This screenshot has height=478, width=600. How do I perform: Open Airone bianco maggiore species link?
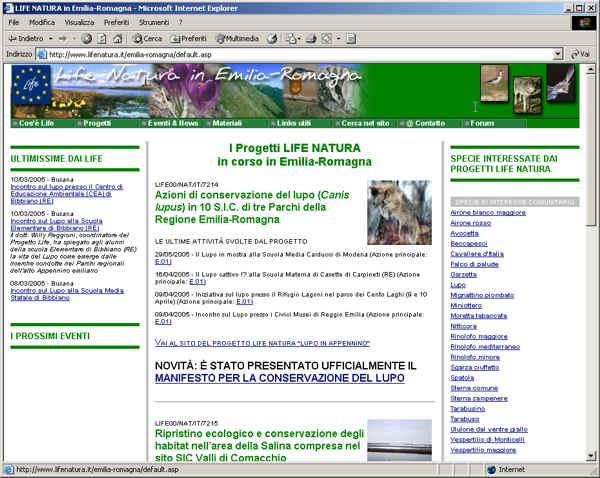click(x=488, y=212)
